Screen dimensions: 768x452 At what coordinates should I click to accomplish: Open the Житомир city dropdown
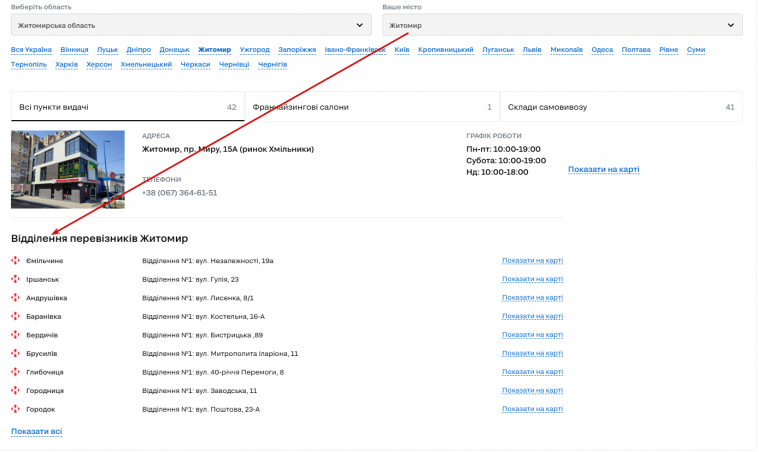tap(562, 25)
